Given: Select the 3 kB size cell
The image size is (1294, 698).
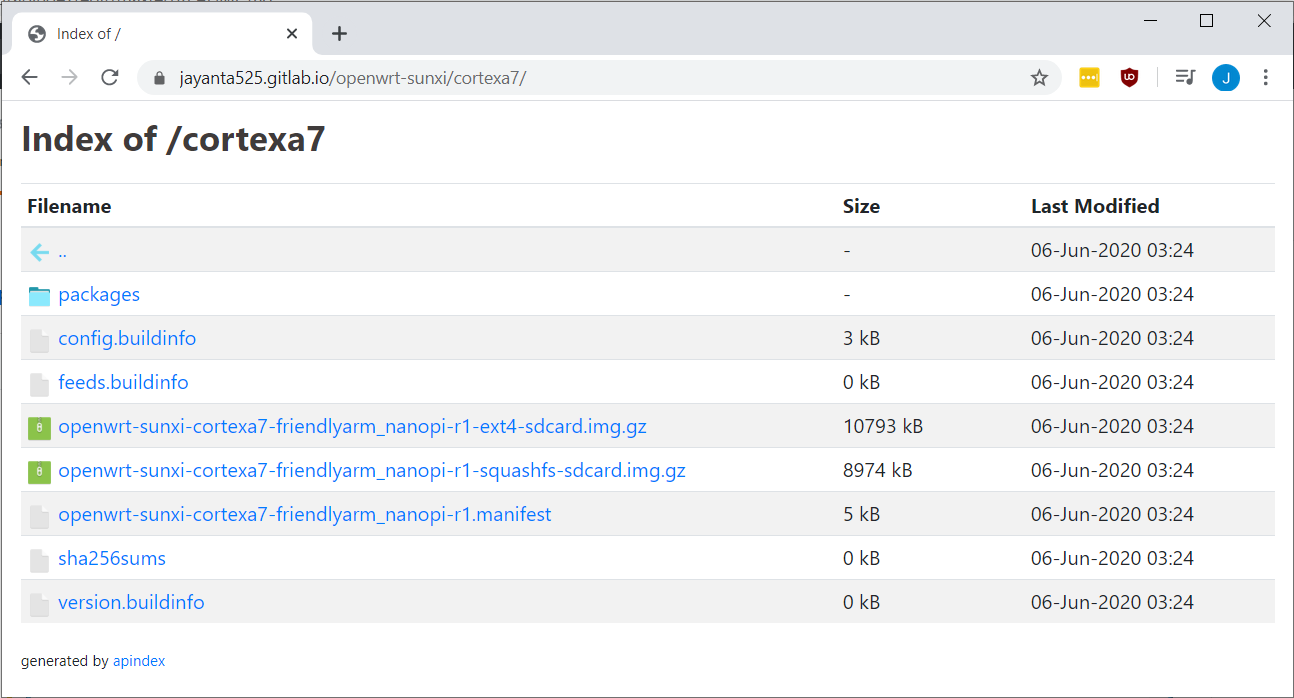Looking at the screenshot, I should coord(861,338).
